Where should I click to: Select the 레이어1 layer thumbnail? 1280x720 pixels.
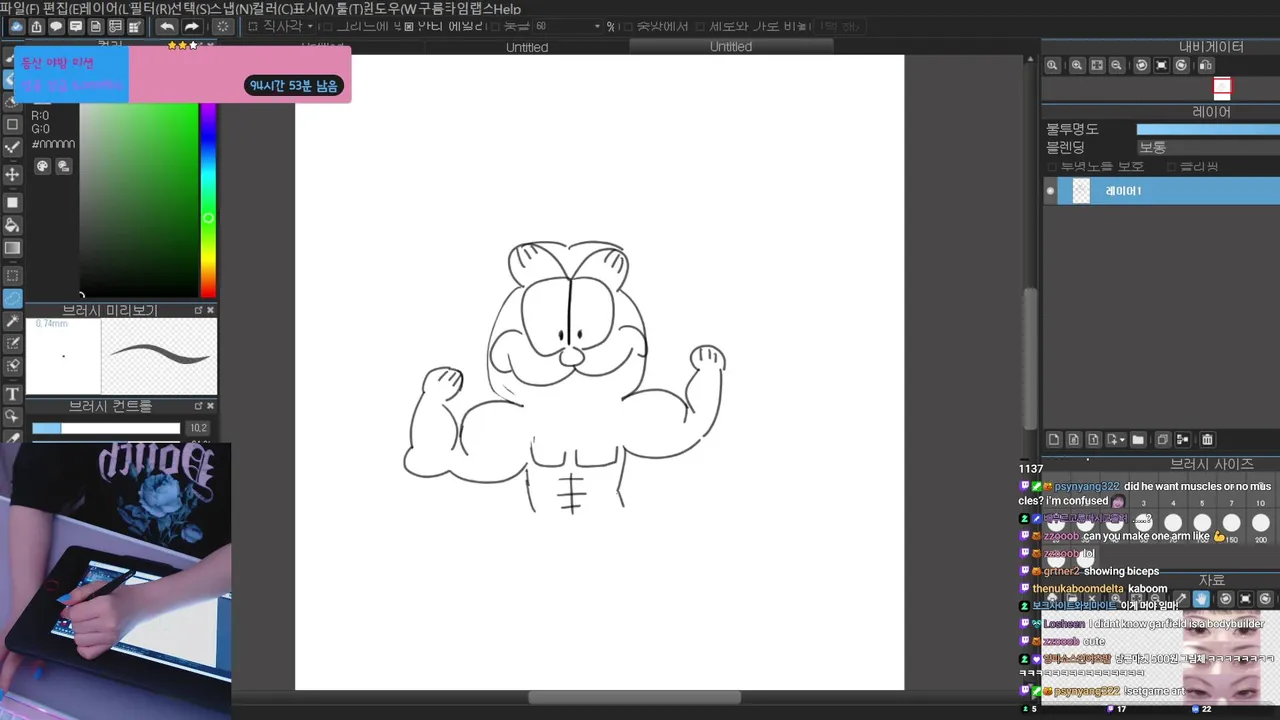coord(1081,191)
